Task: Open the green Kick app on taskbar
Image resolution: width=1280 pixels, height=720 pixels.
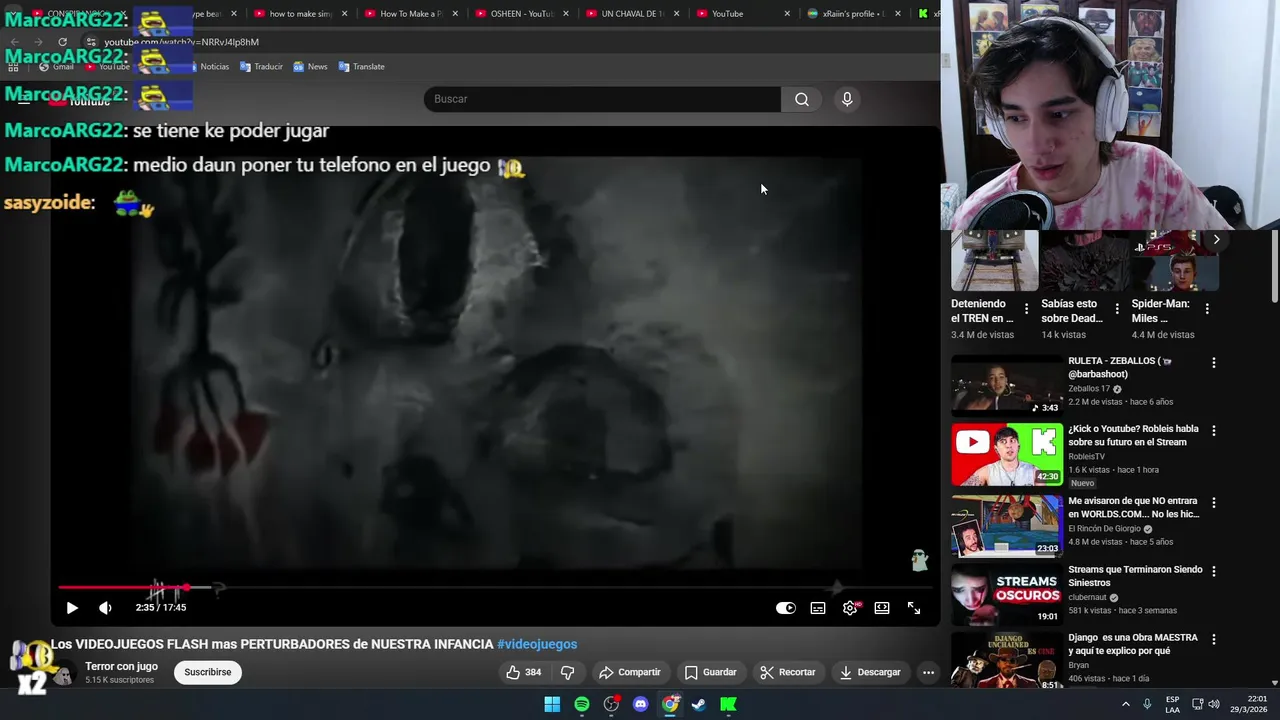Action: pos(729,704)
